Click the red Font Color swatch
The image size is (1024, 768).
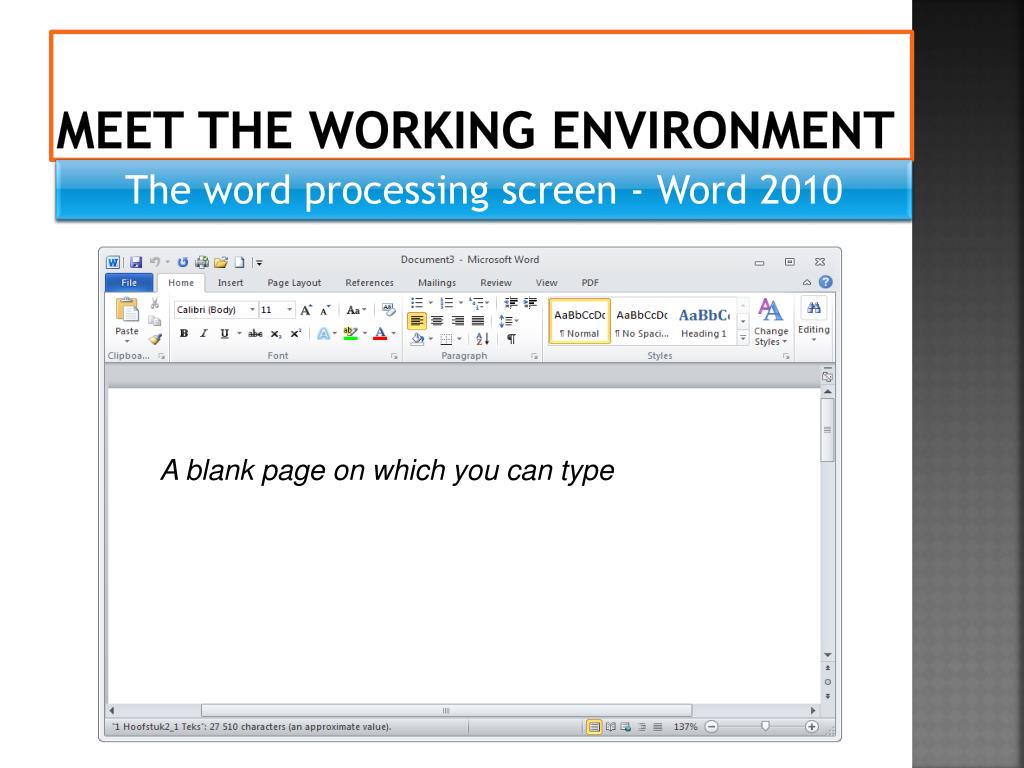coord(380,334)
